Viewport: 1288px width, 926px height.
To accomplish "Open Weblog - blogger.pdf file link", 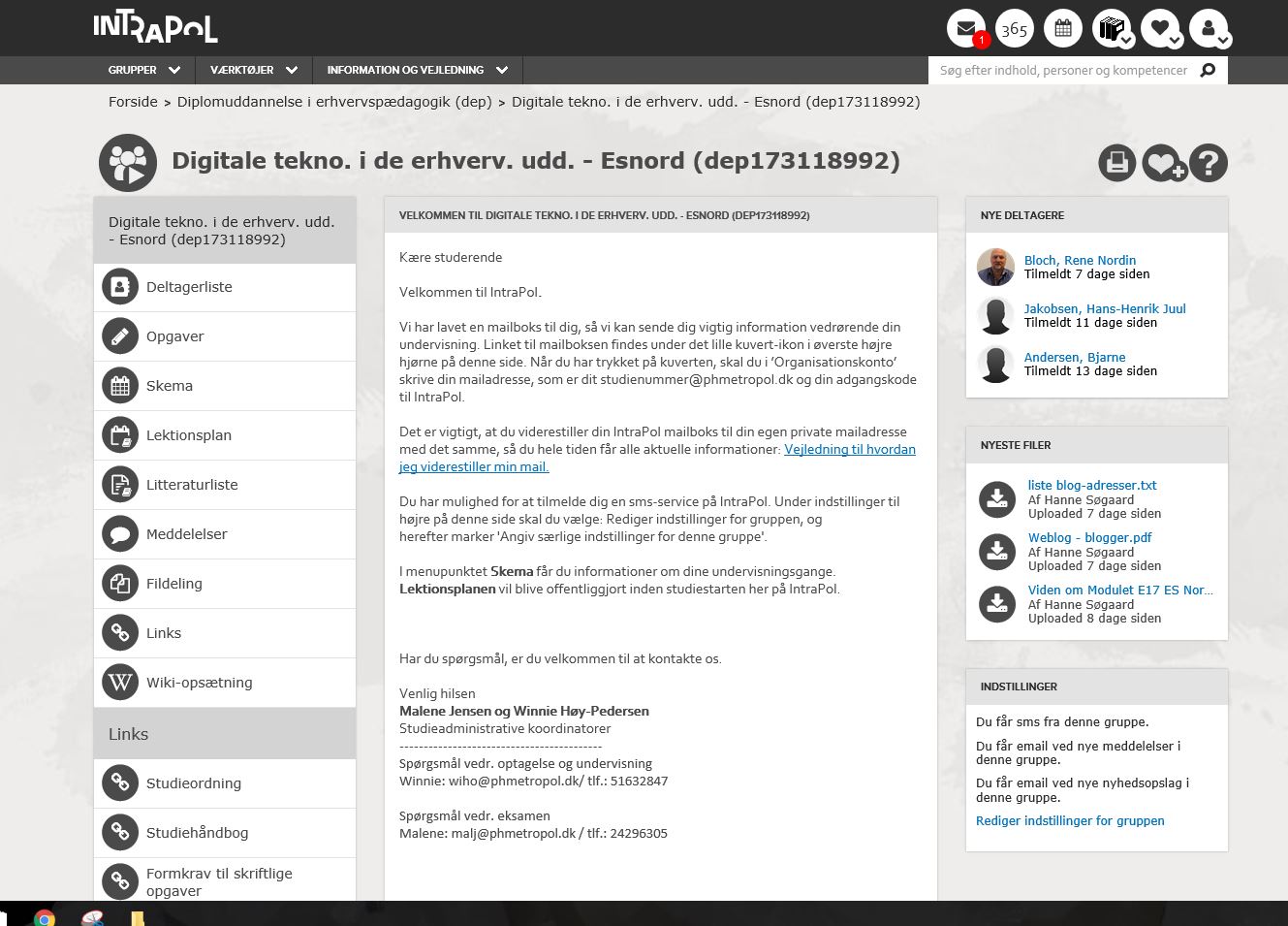I will point(1090,537).
